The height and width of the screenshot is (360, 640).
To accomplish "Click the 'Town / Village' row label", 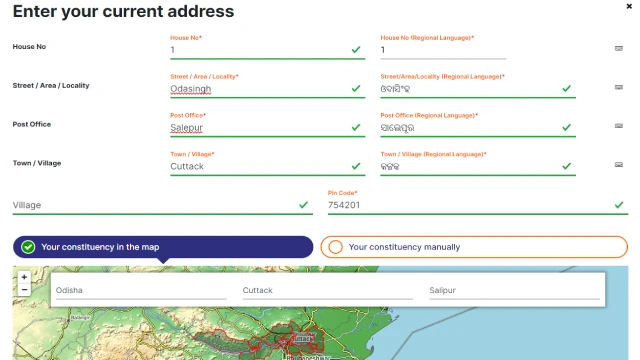I will tap(37, 163).
